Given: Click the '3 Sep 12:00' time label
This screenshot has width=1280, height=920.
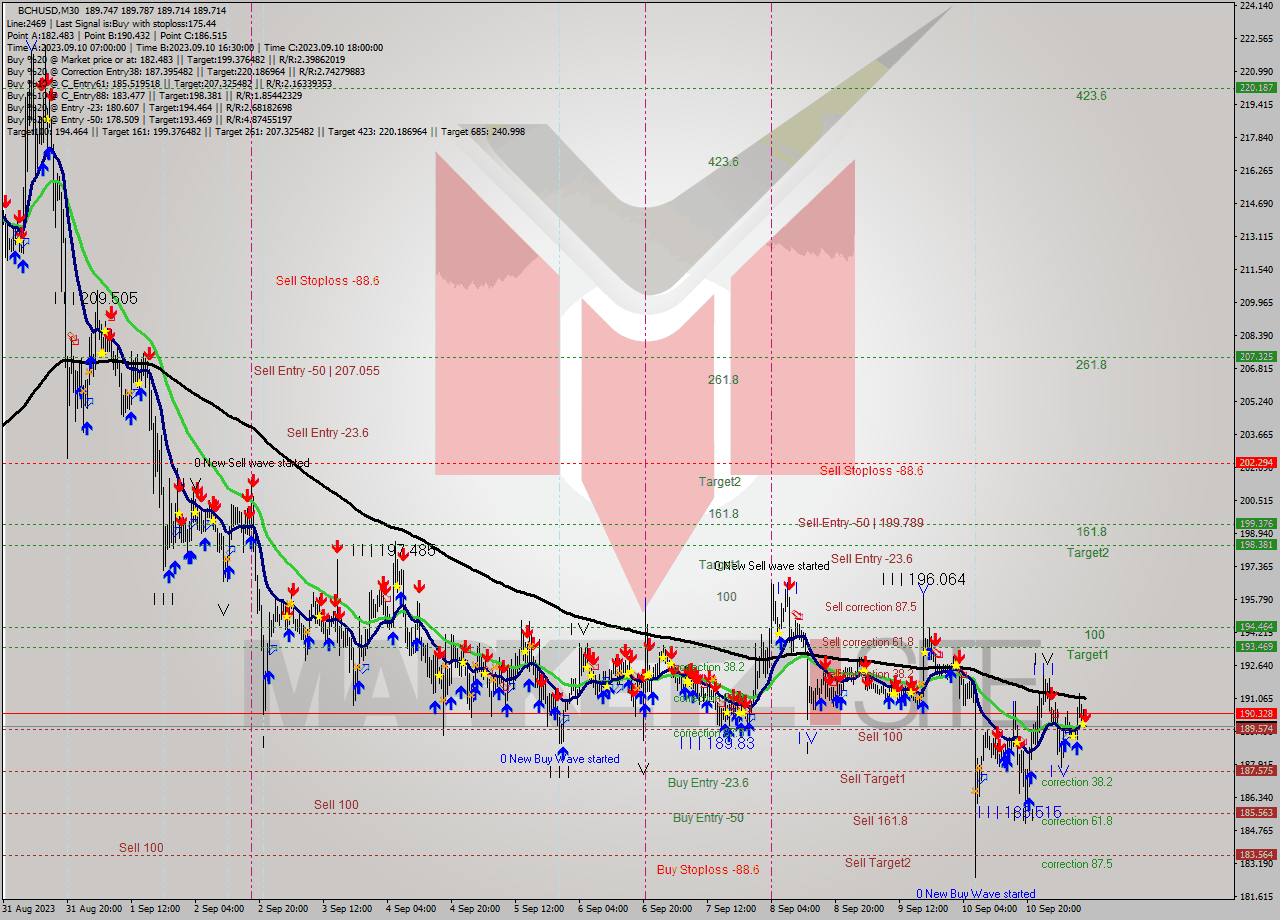Looking at the screenshot, I should click(347, 909).
